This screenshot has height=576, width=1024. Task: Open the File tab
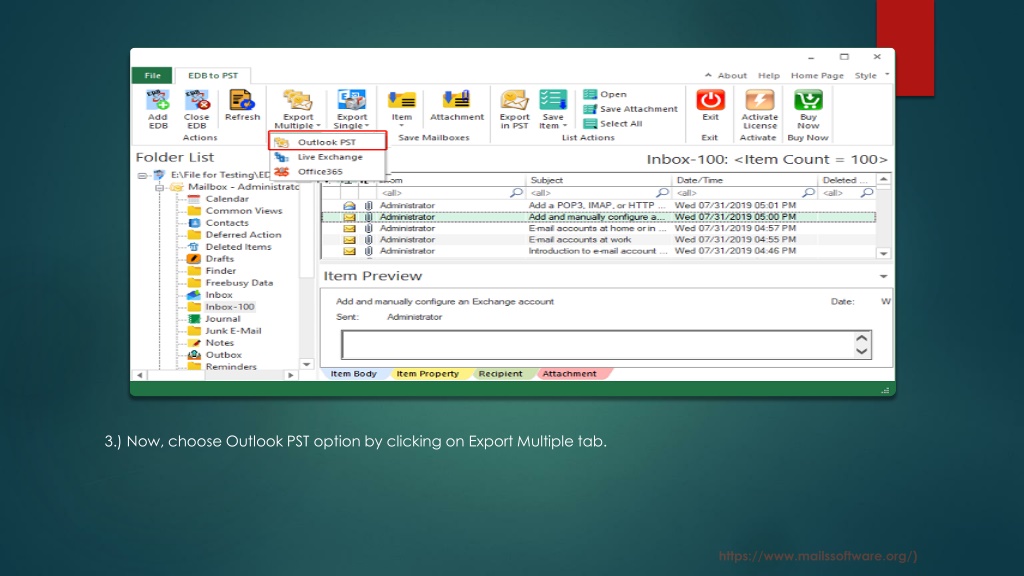click(x=152, y=75)
